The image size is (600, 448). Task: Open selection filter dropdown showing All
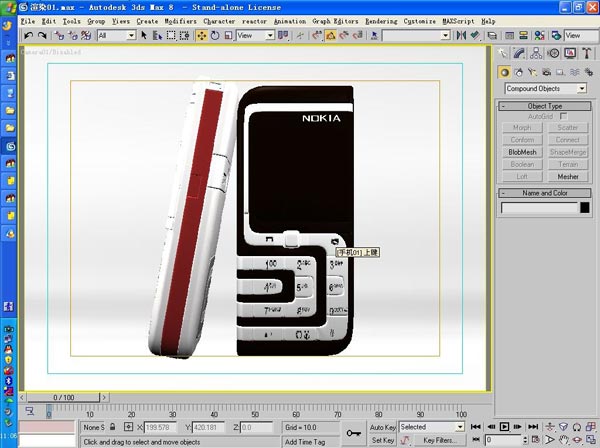(x=117, y=36)
